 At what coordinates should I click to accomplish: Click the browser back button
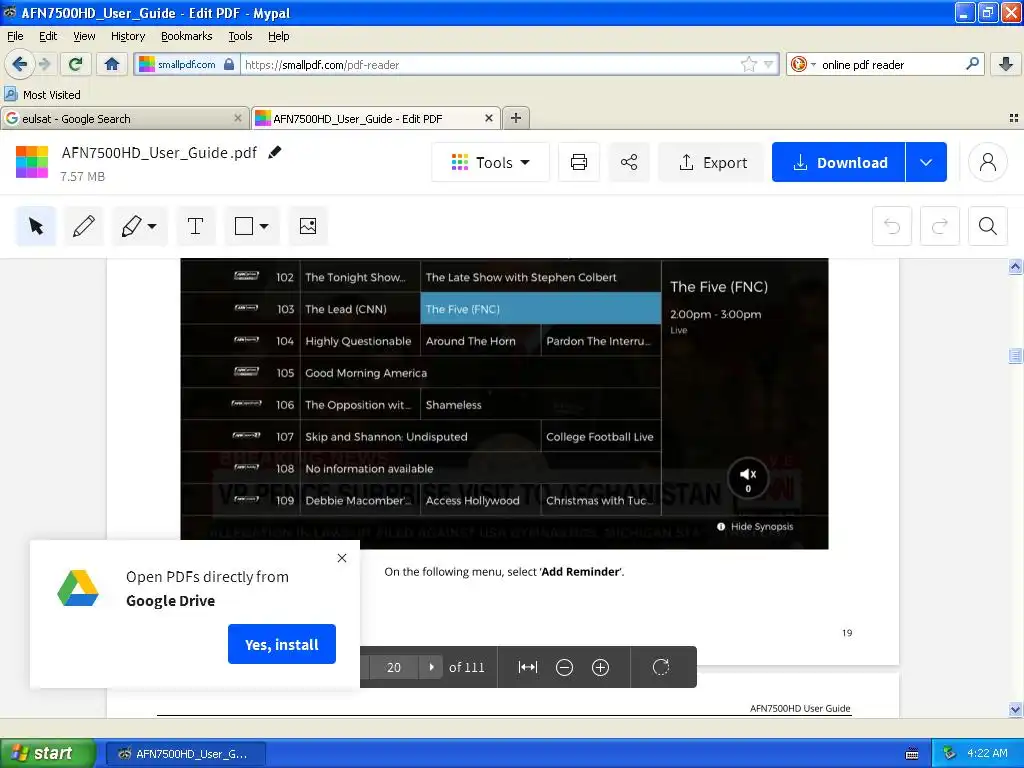click(x=19, y=64)
